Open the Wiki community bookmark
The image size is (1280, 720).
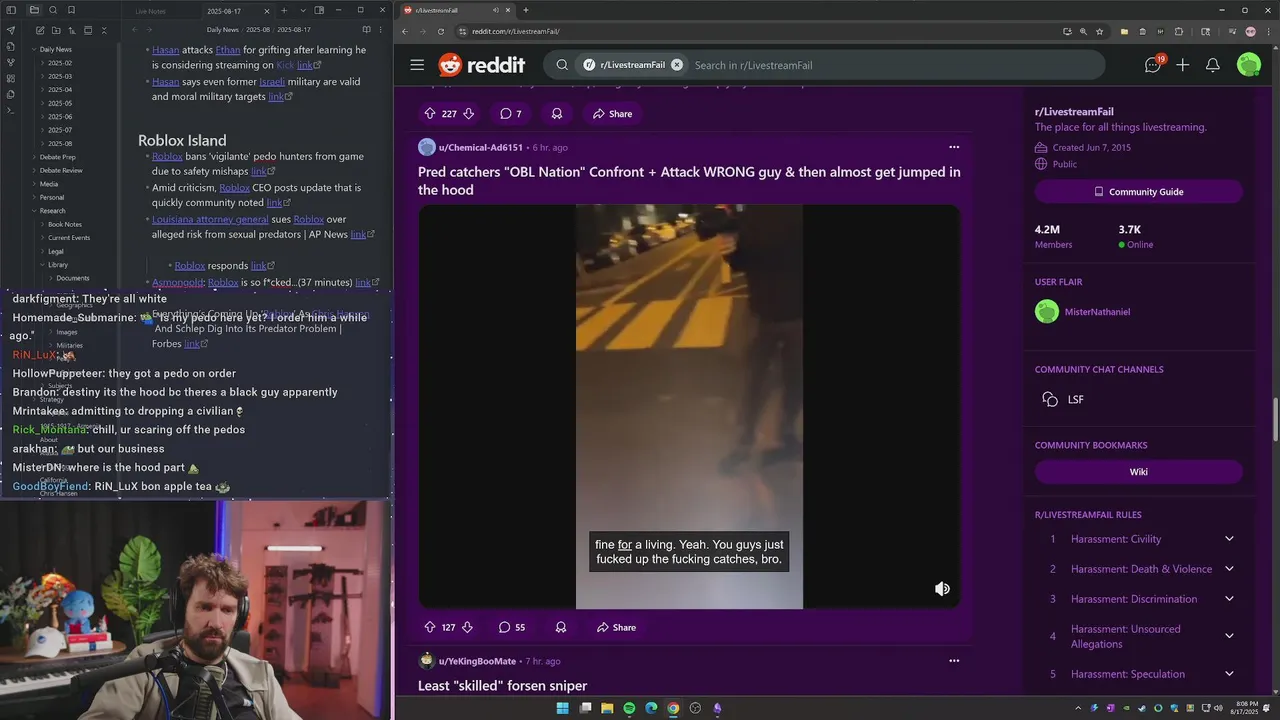(1139, 472)
